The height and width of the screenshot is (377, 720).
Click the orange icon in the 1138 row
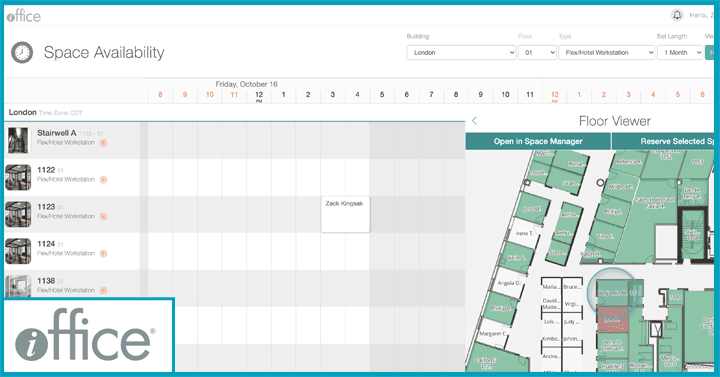click(x=103, y=290)
